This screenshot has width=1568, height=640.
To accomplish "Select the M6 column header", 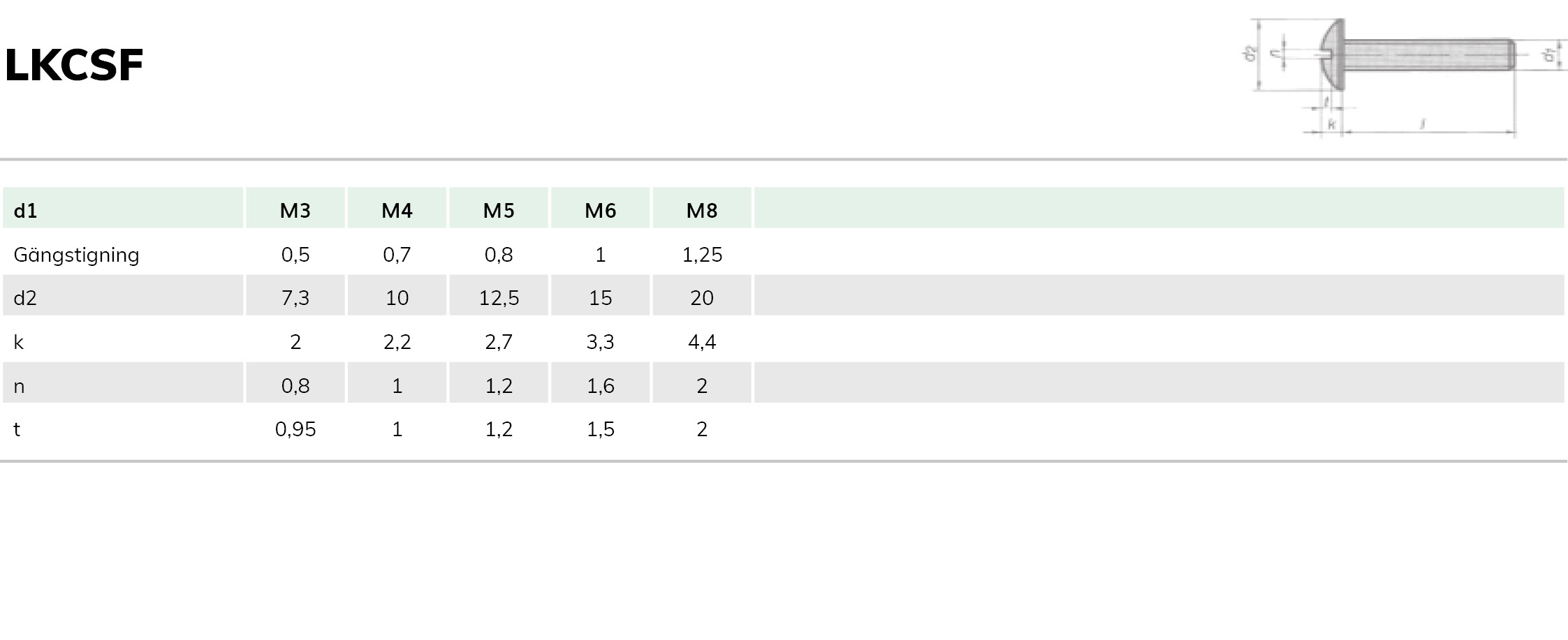I will (x=601, y=210).
